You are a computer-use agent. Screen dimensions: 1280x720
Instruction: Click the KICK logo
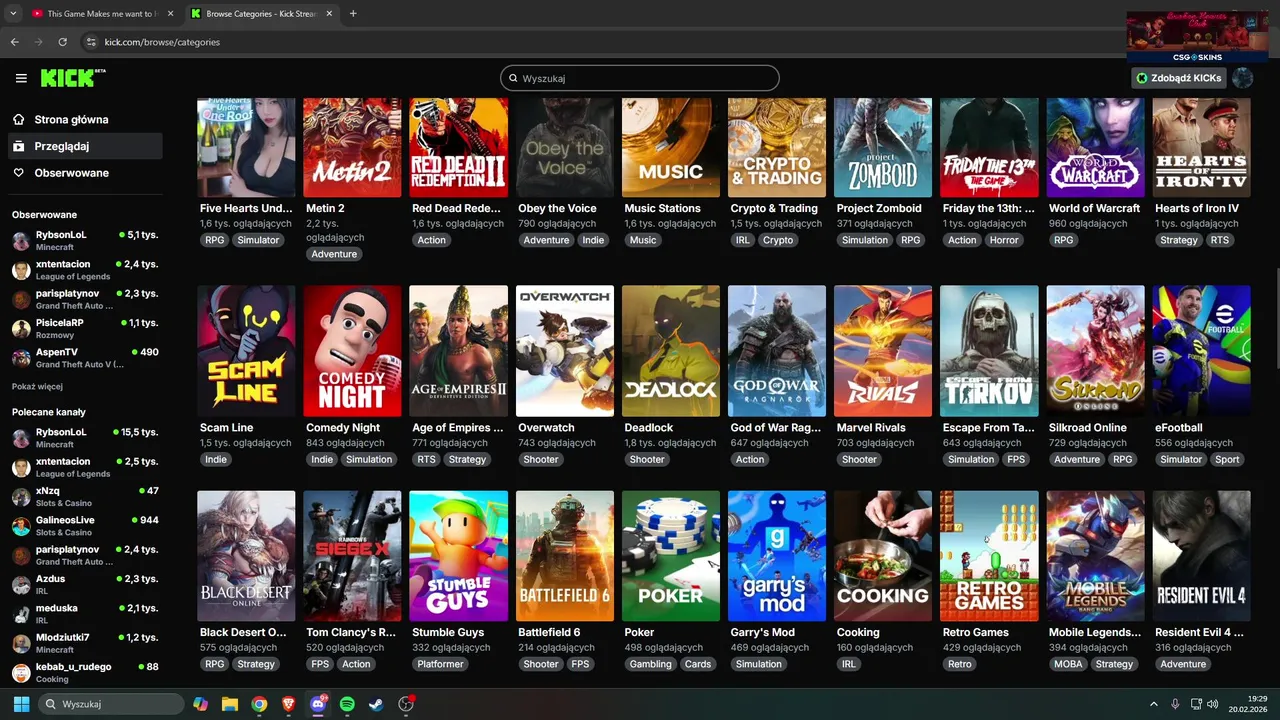[x=73, y=78]
